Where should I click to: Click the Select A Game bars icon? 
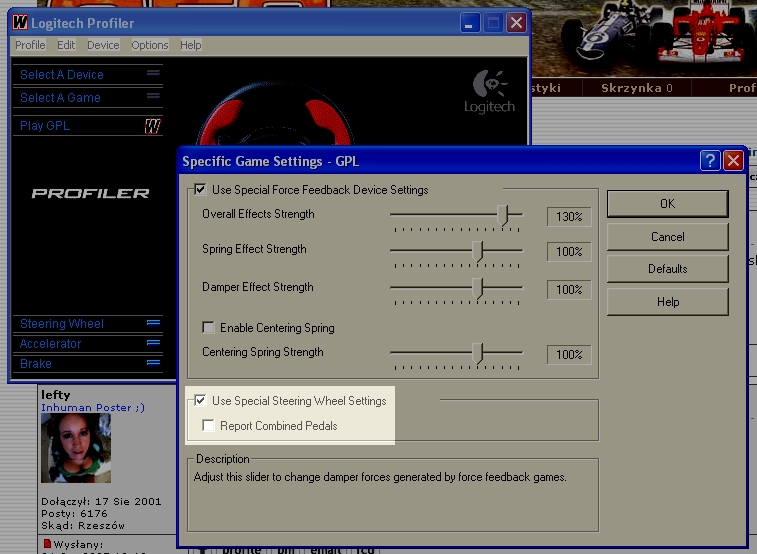click(x=154, y=96)
